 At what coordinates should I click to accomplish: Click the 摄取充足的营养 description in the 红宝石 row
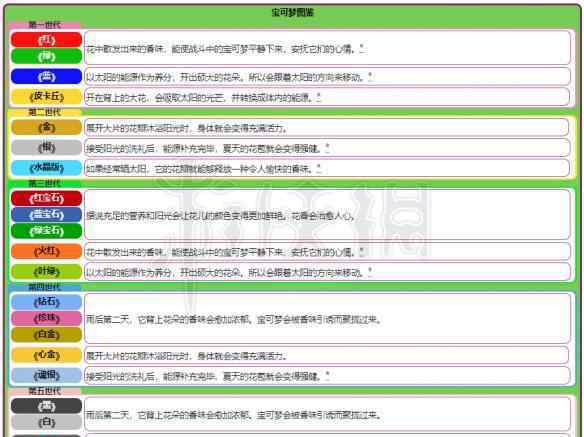[x=220, y=216]
